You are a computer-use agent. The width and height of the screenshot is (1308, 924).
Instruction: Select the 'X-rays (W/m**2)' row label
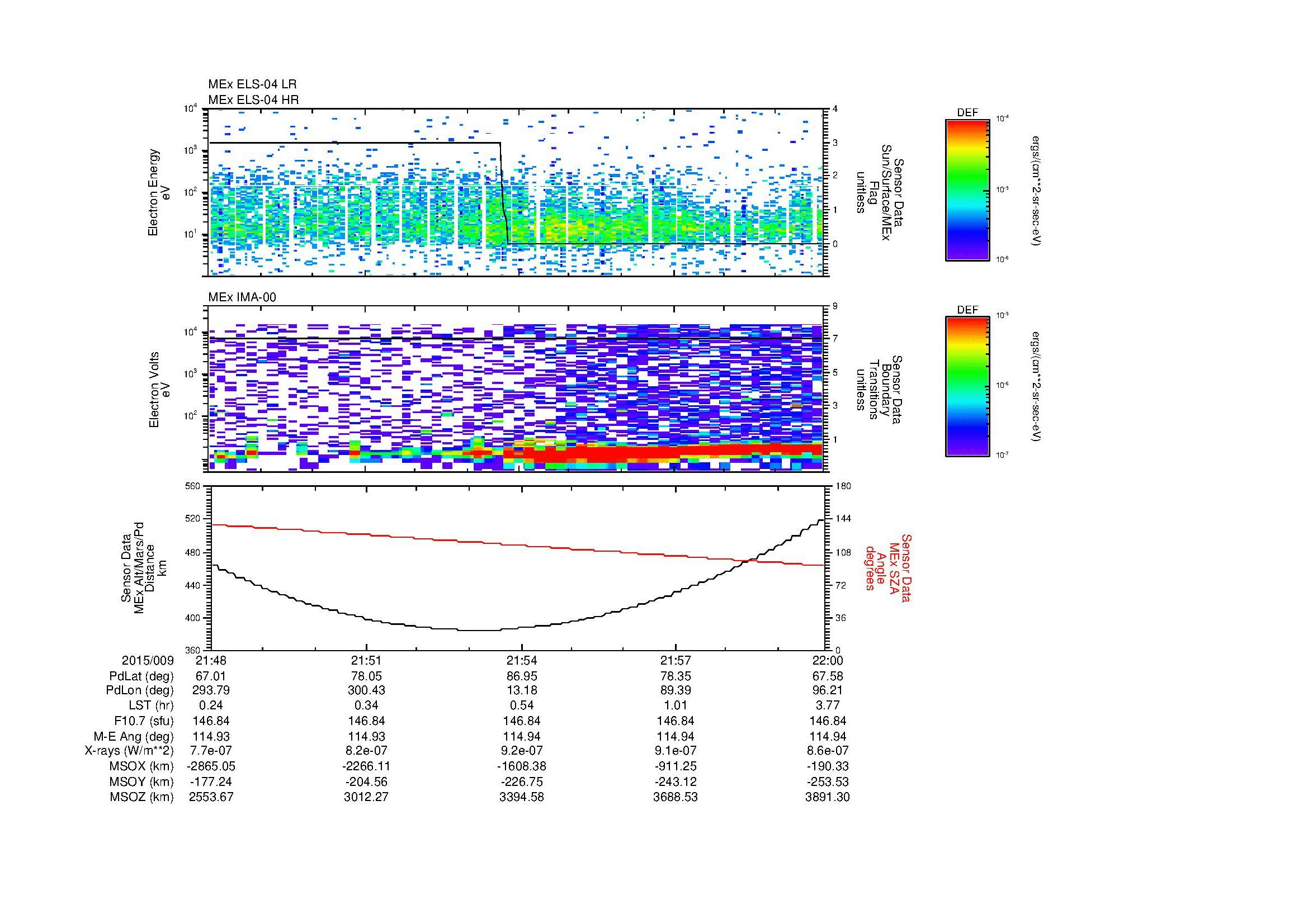[129, 751]
